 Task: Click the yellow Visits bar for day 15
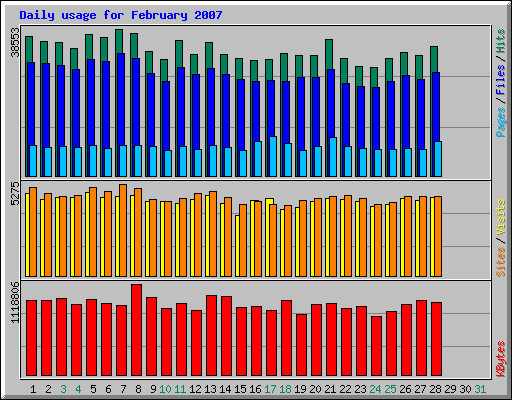(x=237, y=246)
